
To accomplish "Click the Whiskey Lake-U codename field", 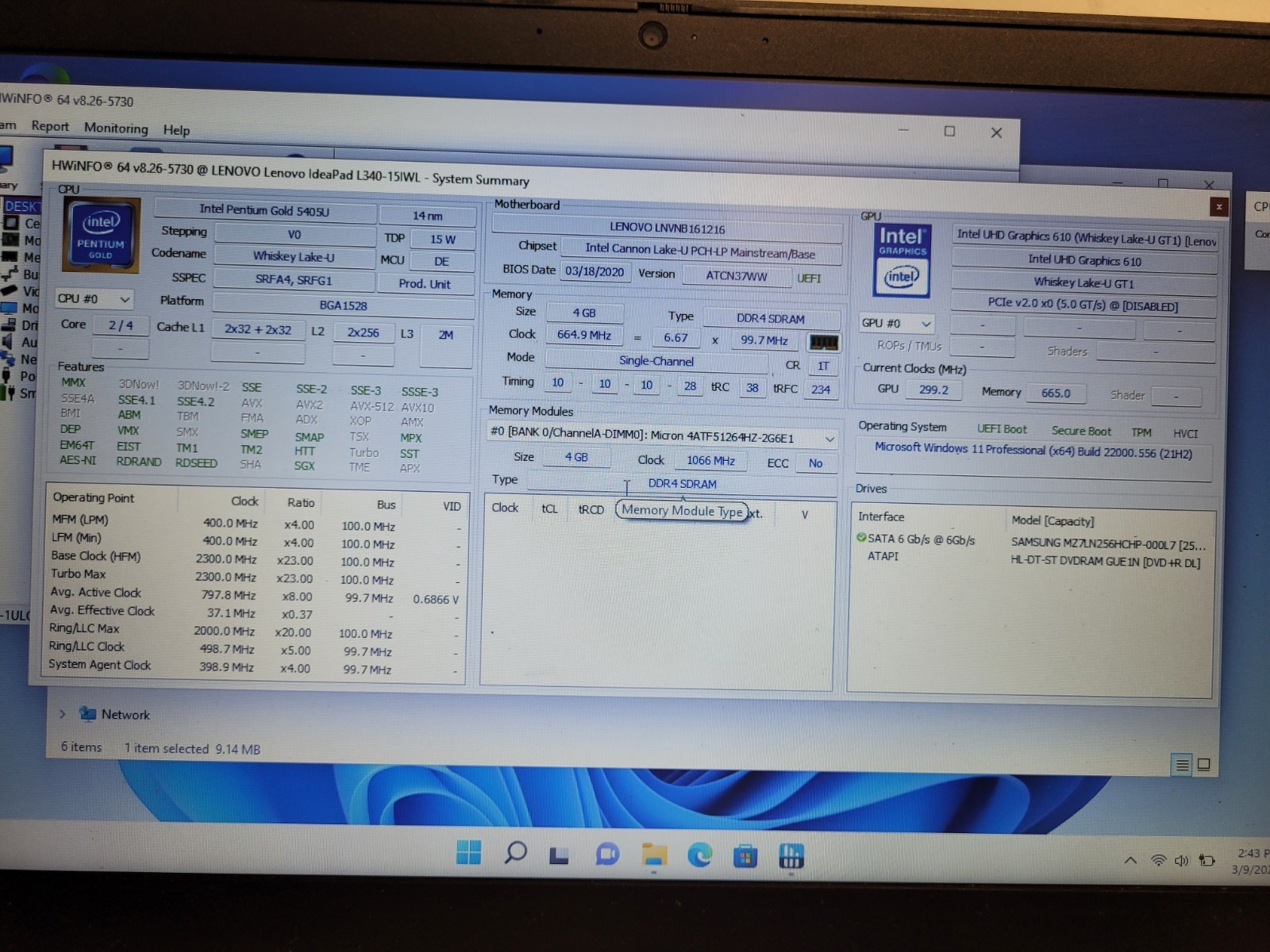I will (294, 256).
